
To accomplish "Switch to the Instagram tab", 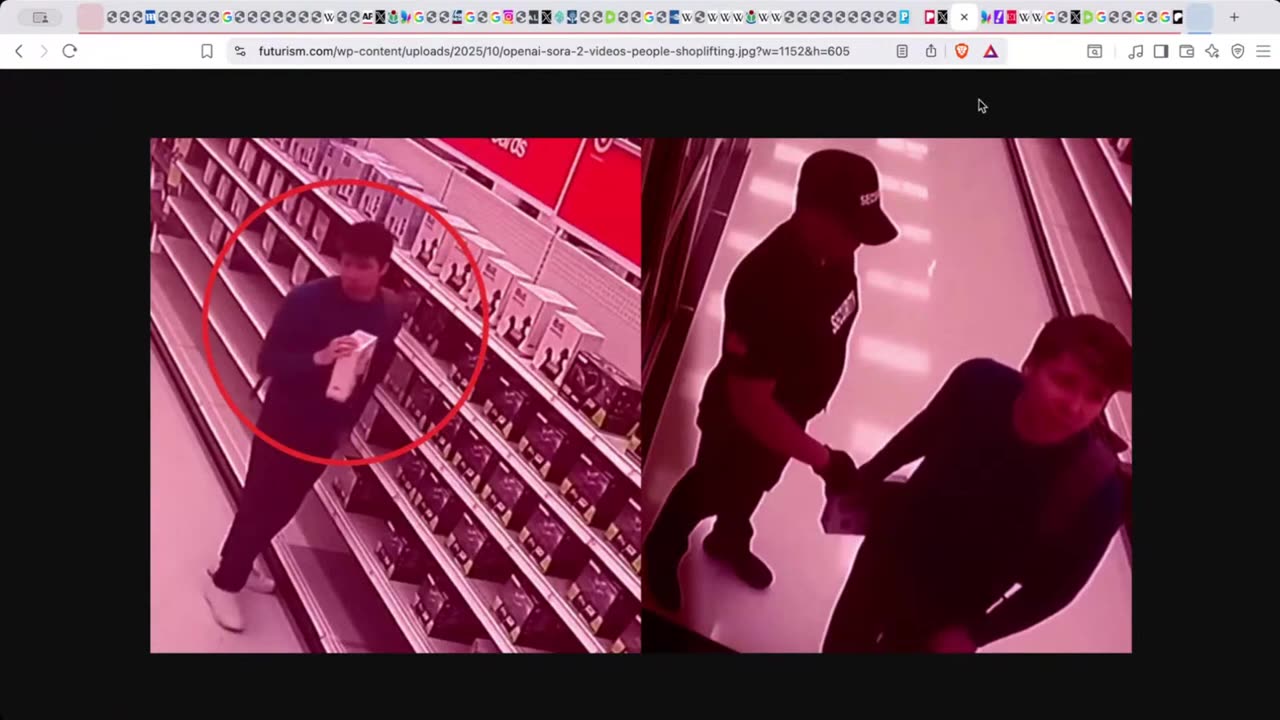I will tap(508, 17).
